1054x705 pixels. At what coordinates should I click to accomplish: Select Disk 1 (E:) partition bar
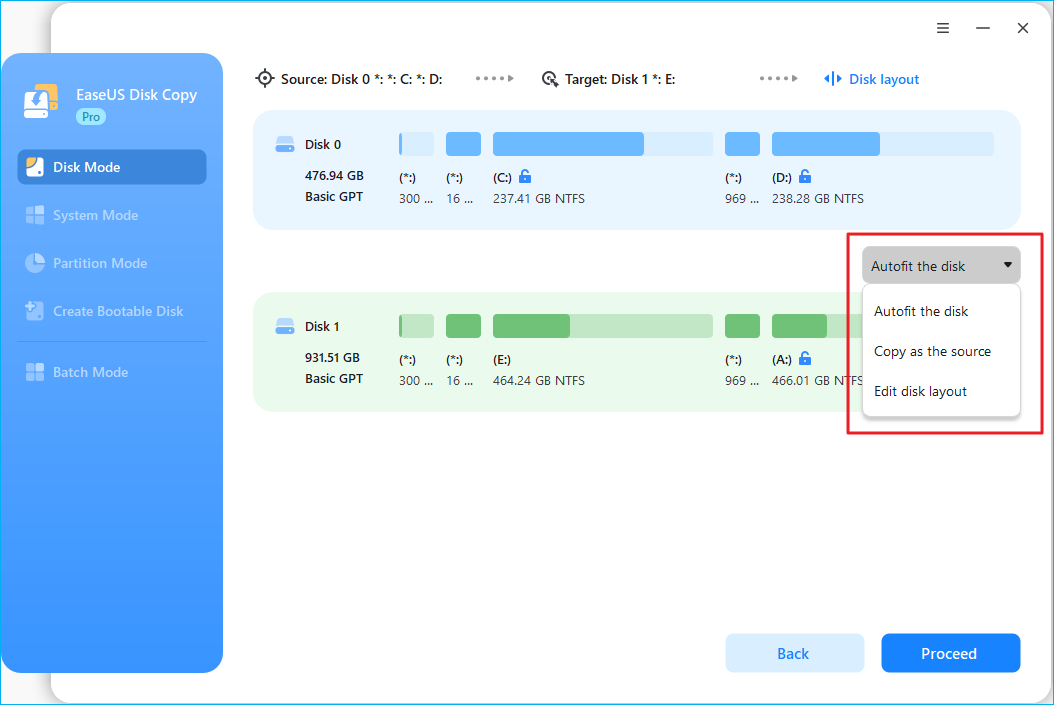[x=602, y=326]
